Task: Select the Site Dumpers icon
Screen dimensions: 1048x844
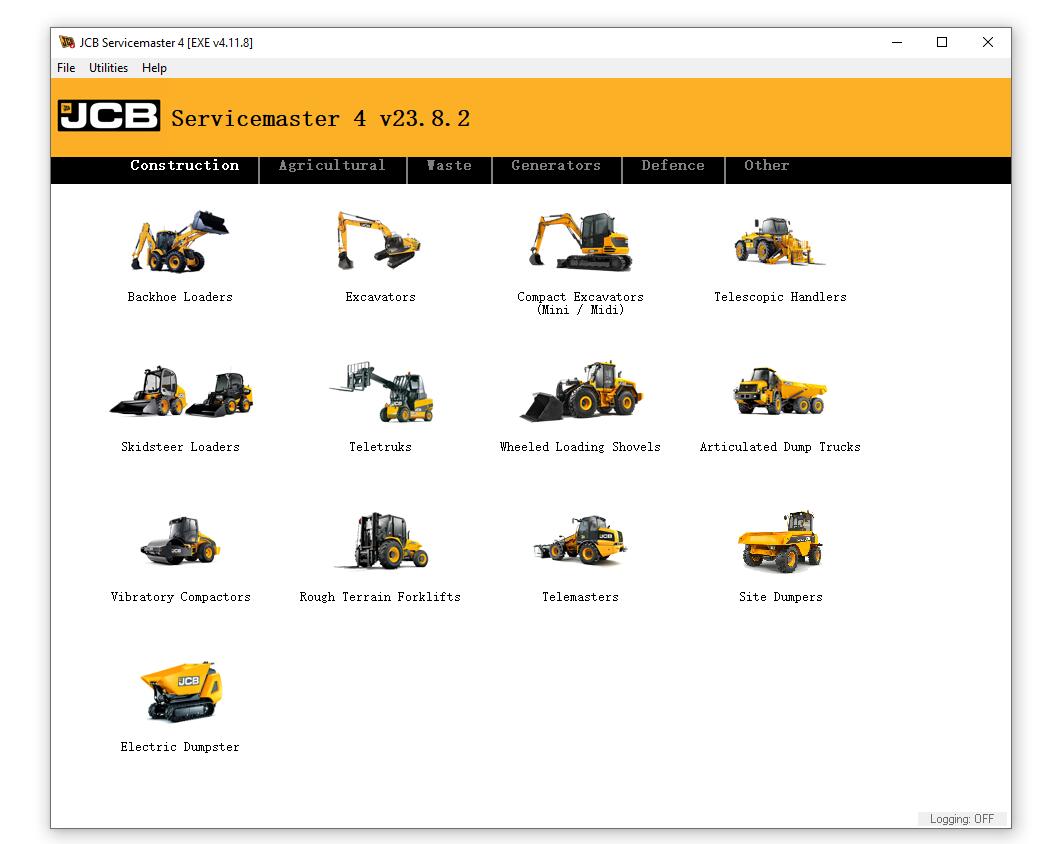Action: [x=780, y=541]
